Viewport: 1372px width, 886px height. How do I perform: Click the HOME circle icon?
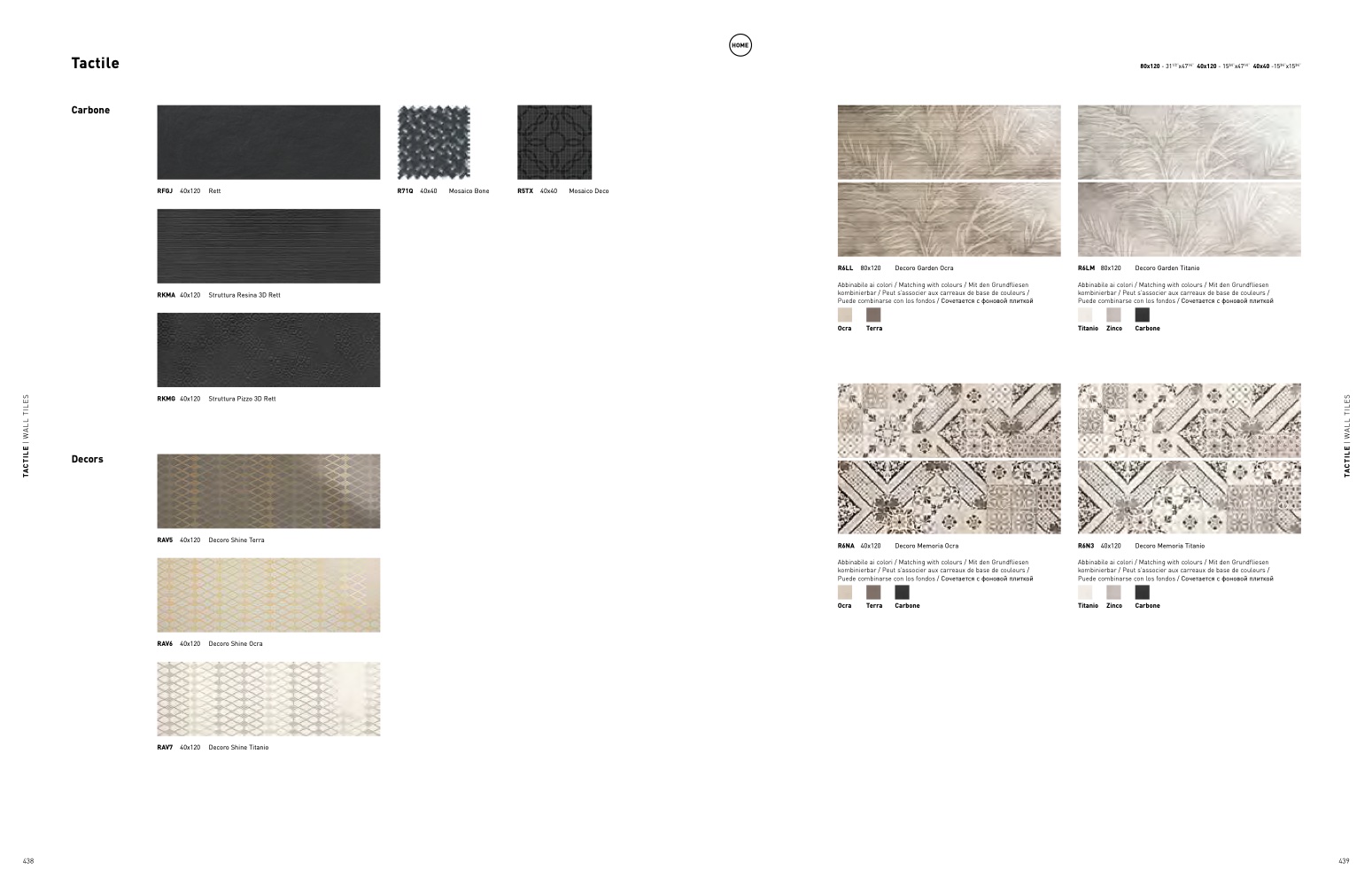point(740,45)
